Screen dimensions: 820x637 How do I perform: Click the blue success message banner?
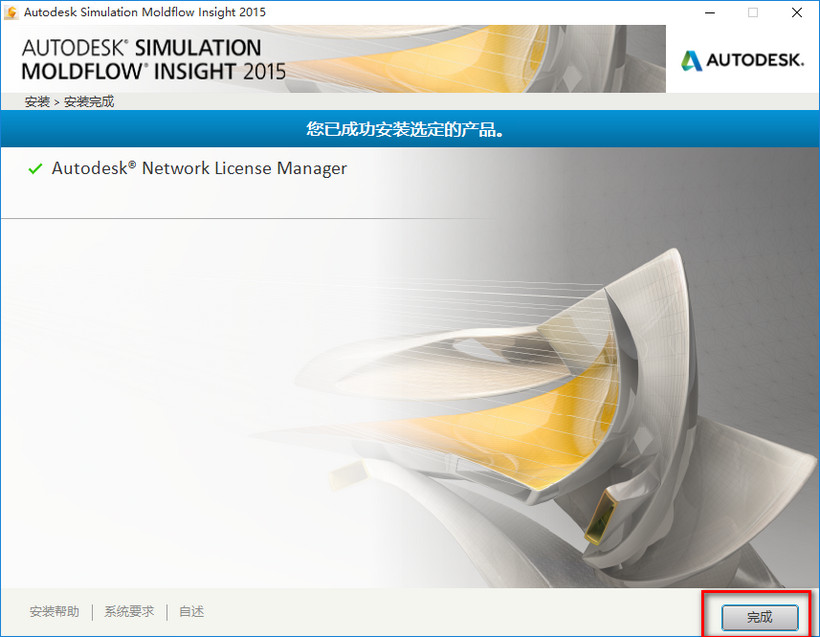pos(410,128)
